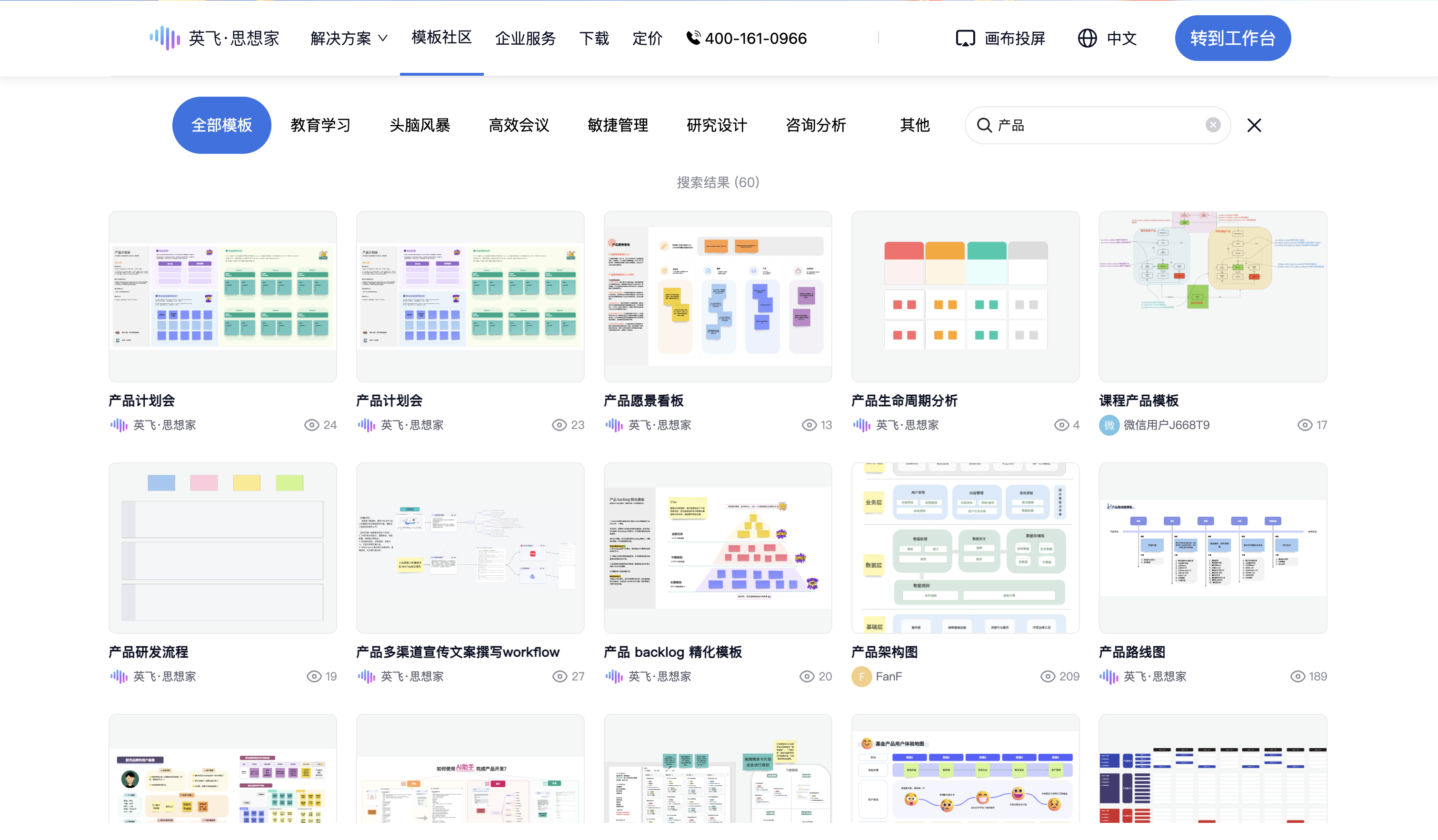Click the eye icon showing 209 views on 产品架构图
The width and height of the screenshot is (1438, 840).
[1048, 676]
